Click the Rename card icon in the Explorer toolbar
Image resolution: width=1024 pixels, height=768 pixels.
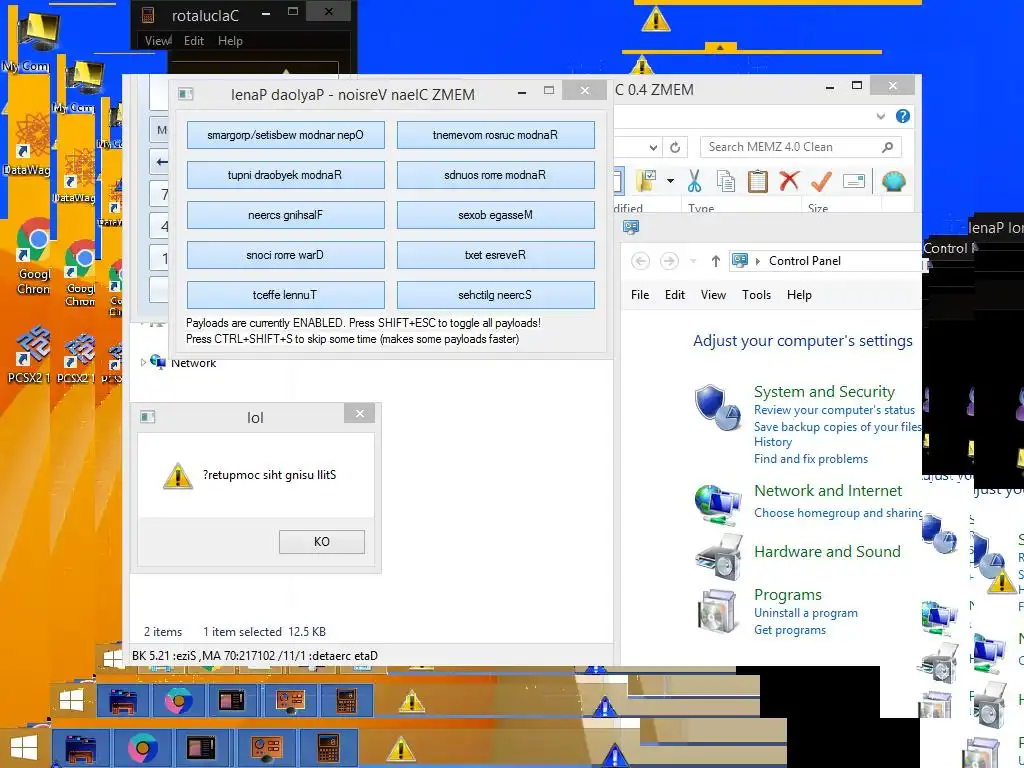[x=854, y=181]
